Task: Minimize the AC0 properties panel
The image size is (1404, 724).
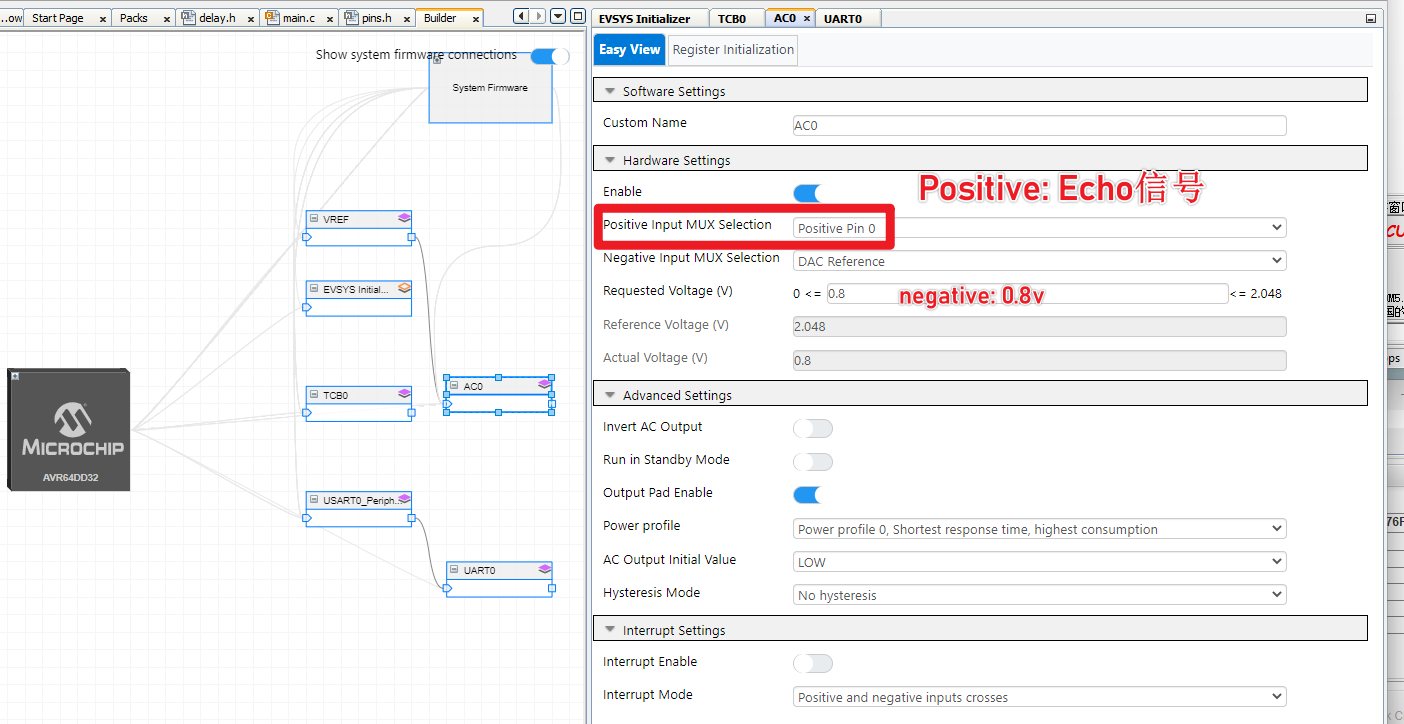Action: pos(1370,18)
